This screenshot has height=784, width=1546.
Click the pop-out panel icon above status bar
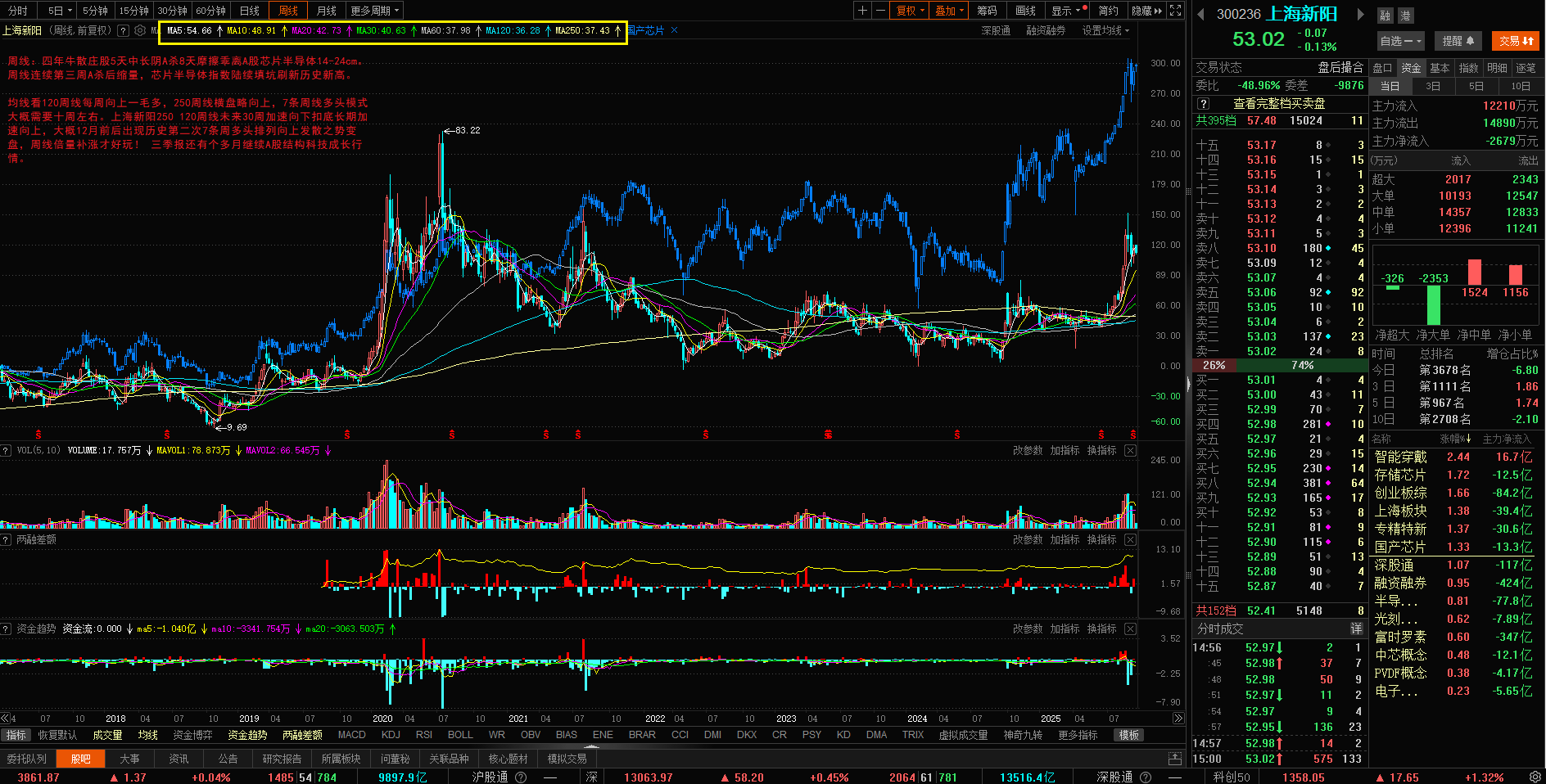click(1175, 759)
